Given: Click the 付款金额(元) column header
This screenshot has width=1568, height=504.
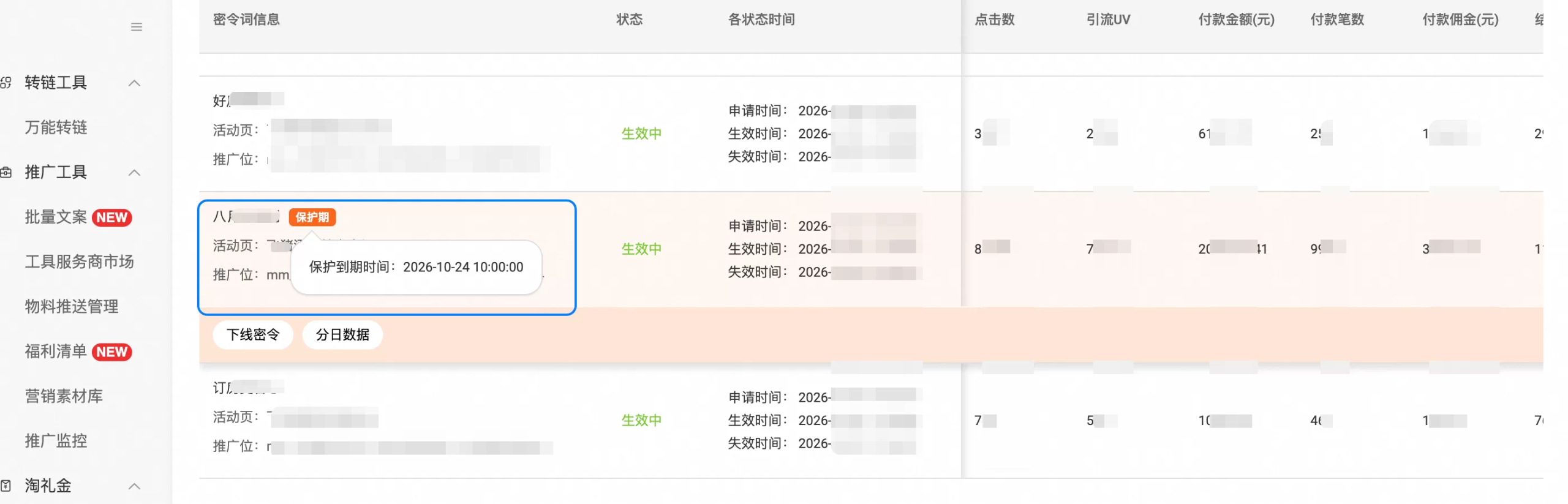Looking at the screenshot, I should pos(1236,20).
